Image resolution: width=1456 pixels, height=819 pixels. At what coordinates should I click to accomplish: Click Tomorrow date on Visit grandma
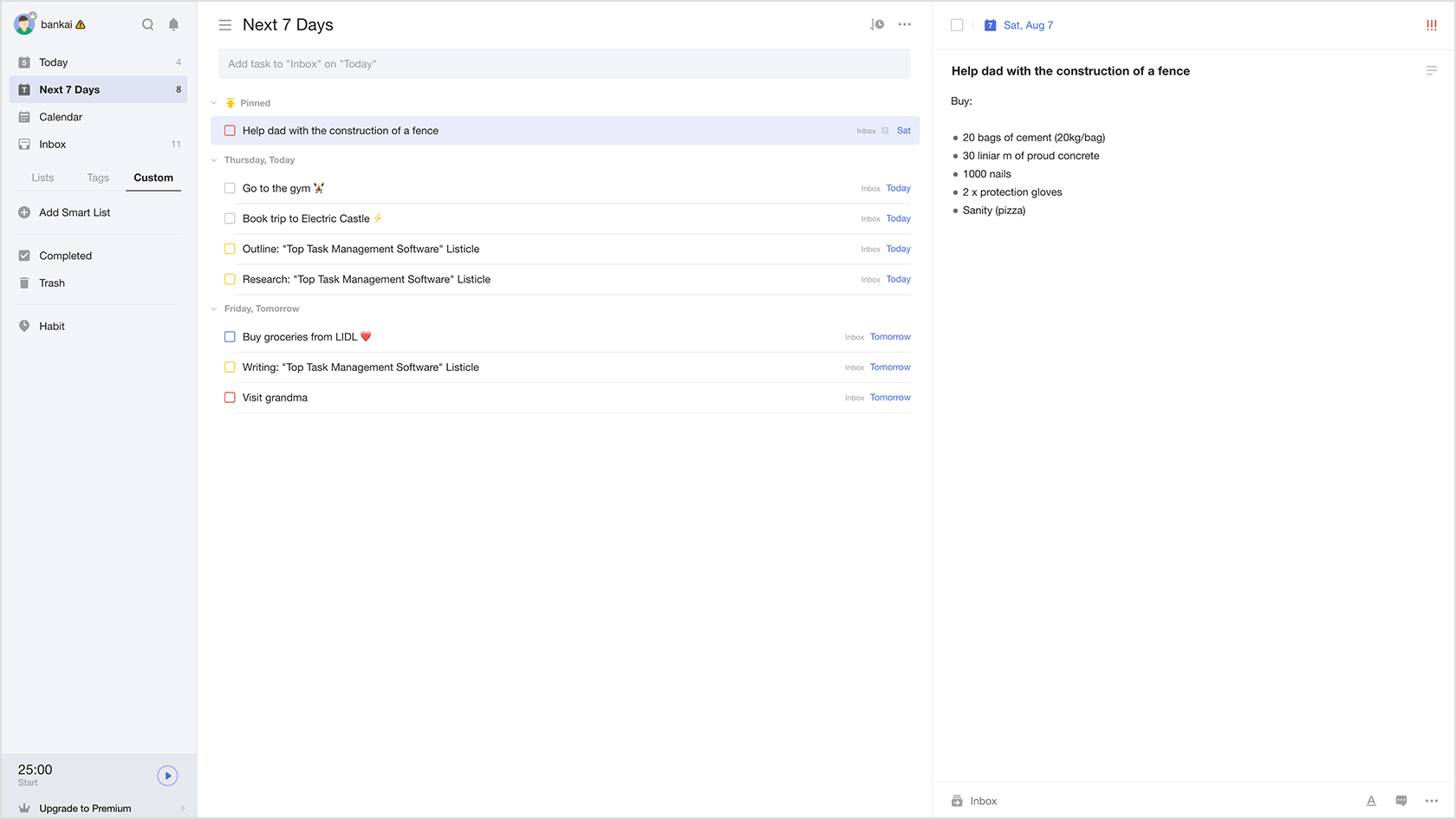pyautogui.click(x=890, y=398)
